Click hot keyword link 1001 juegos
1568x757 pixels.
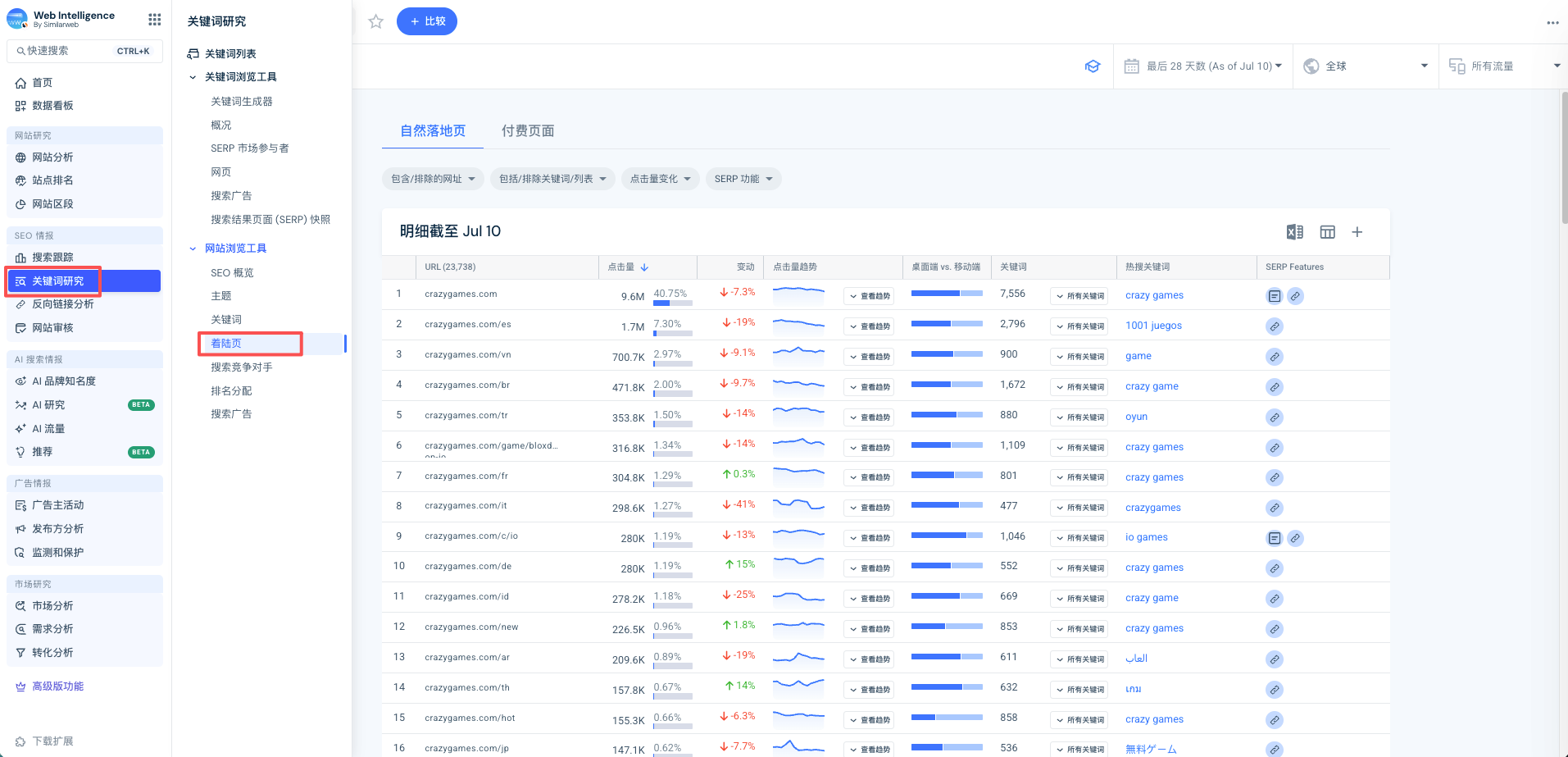(1153, 326)
